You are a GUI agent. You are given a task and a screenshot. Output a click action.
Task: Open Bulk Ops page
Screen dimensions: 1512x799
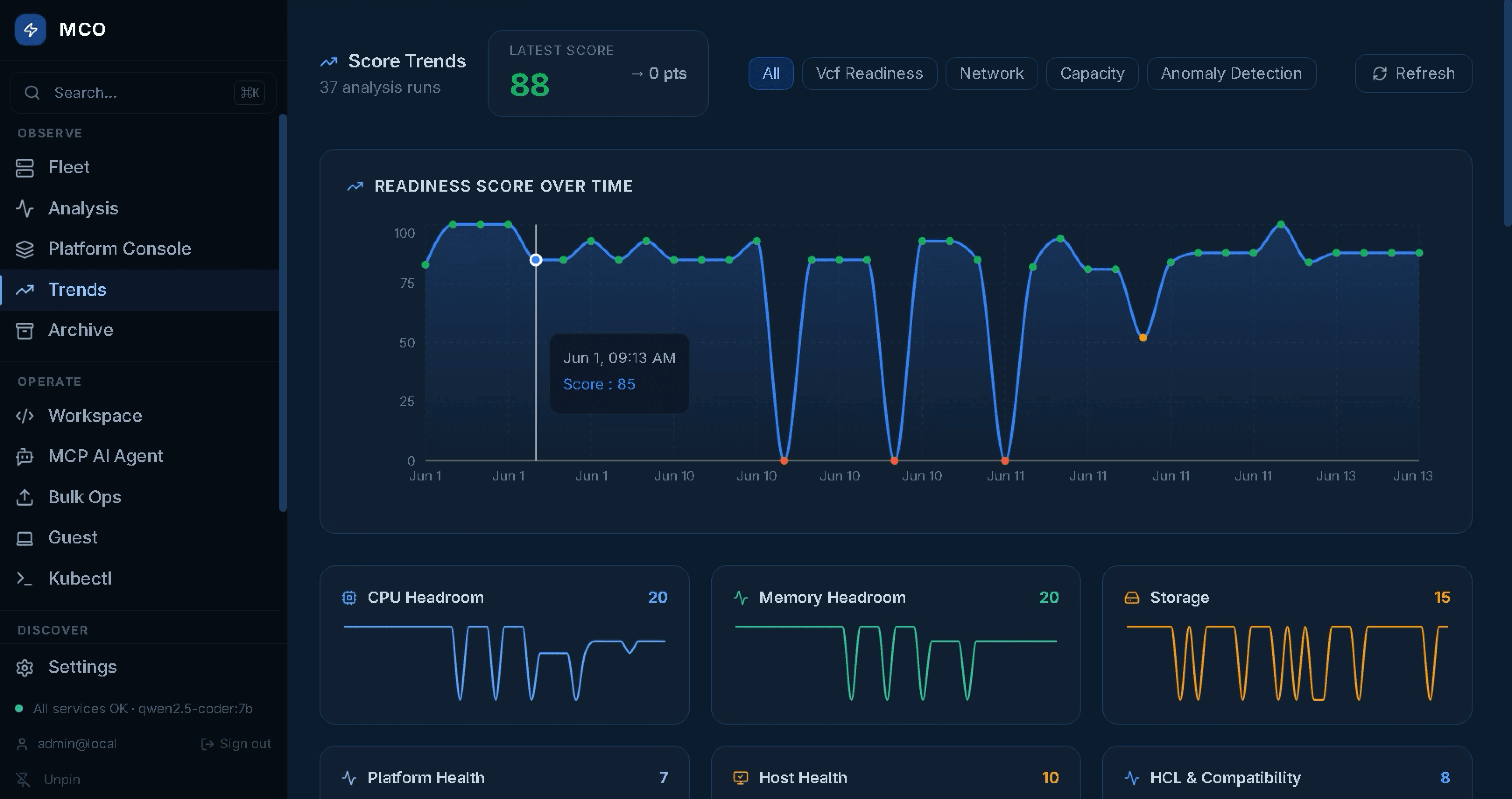coord(140,498)
